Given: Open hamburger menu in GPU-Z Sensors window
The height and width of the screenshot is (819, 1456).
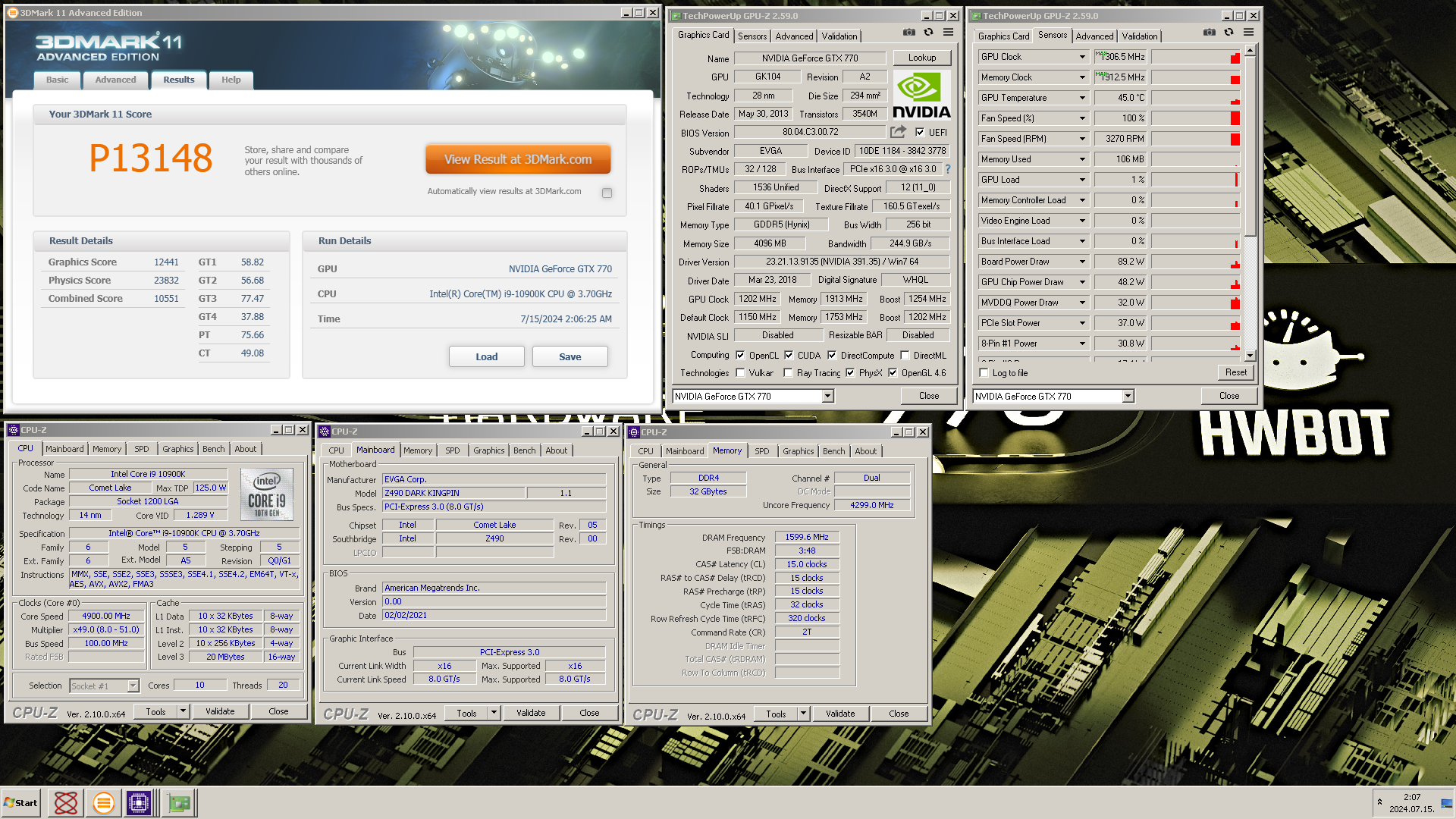Looking at the screenshot, I should tap(1248, 33).
